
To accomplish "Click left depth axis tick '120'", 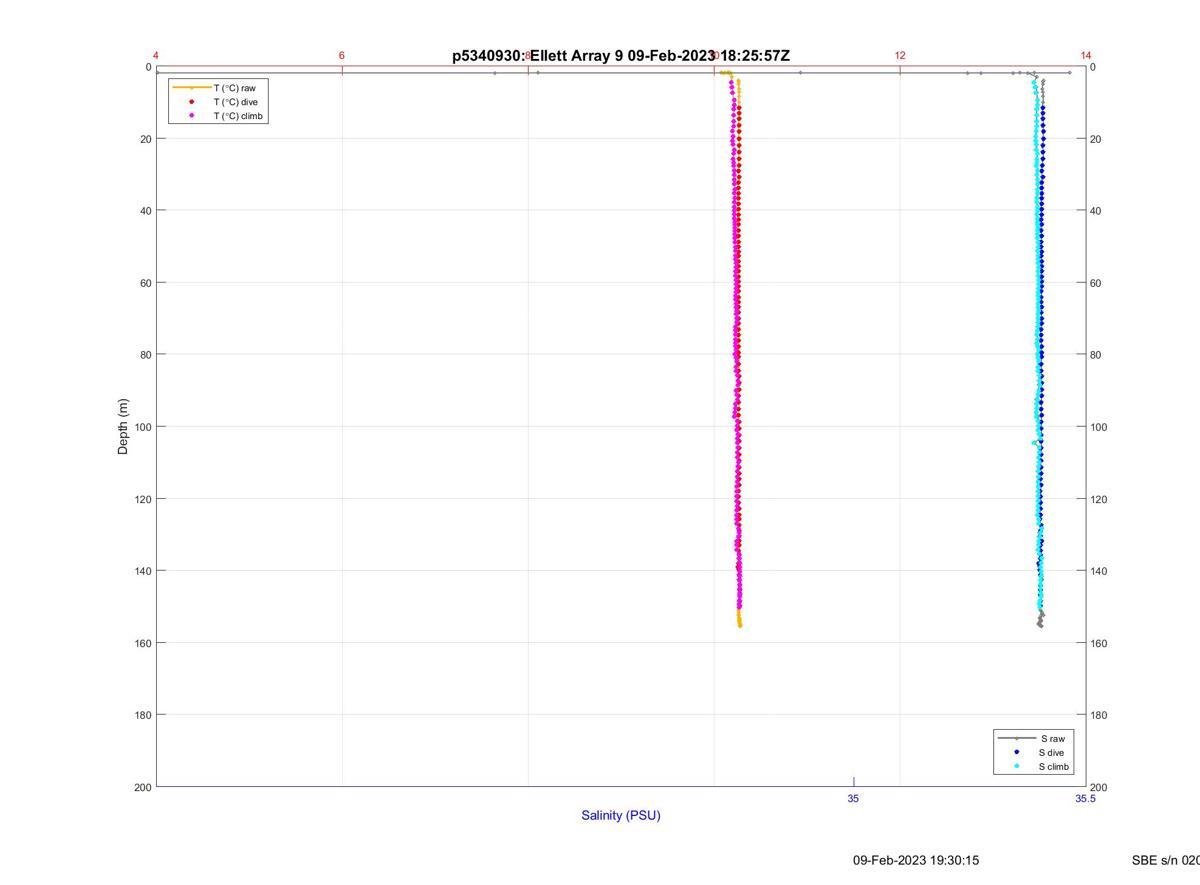I will (142, 499).
